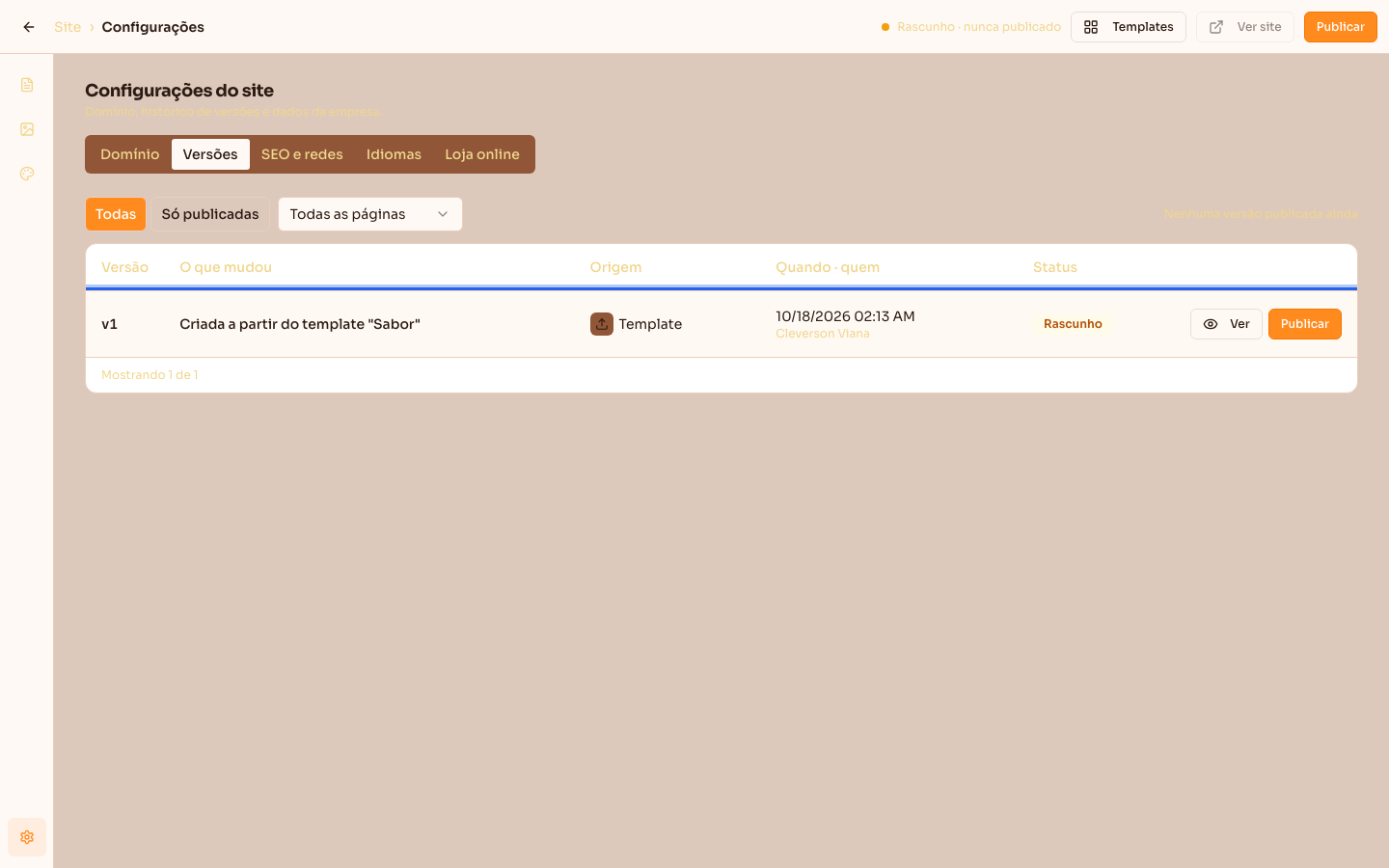Click the Status column header
The image size is (1389, 868).
tap(1055, 267)
